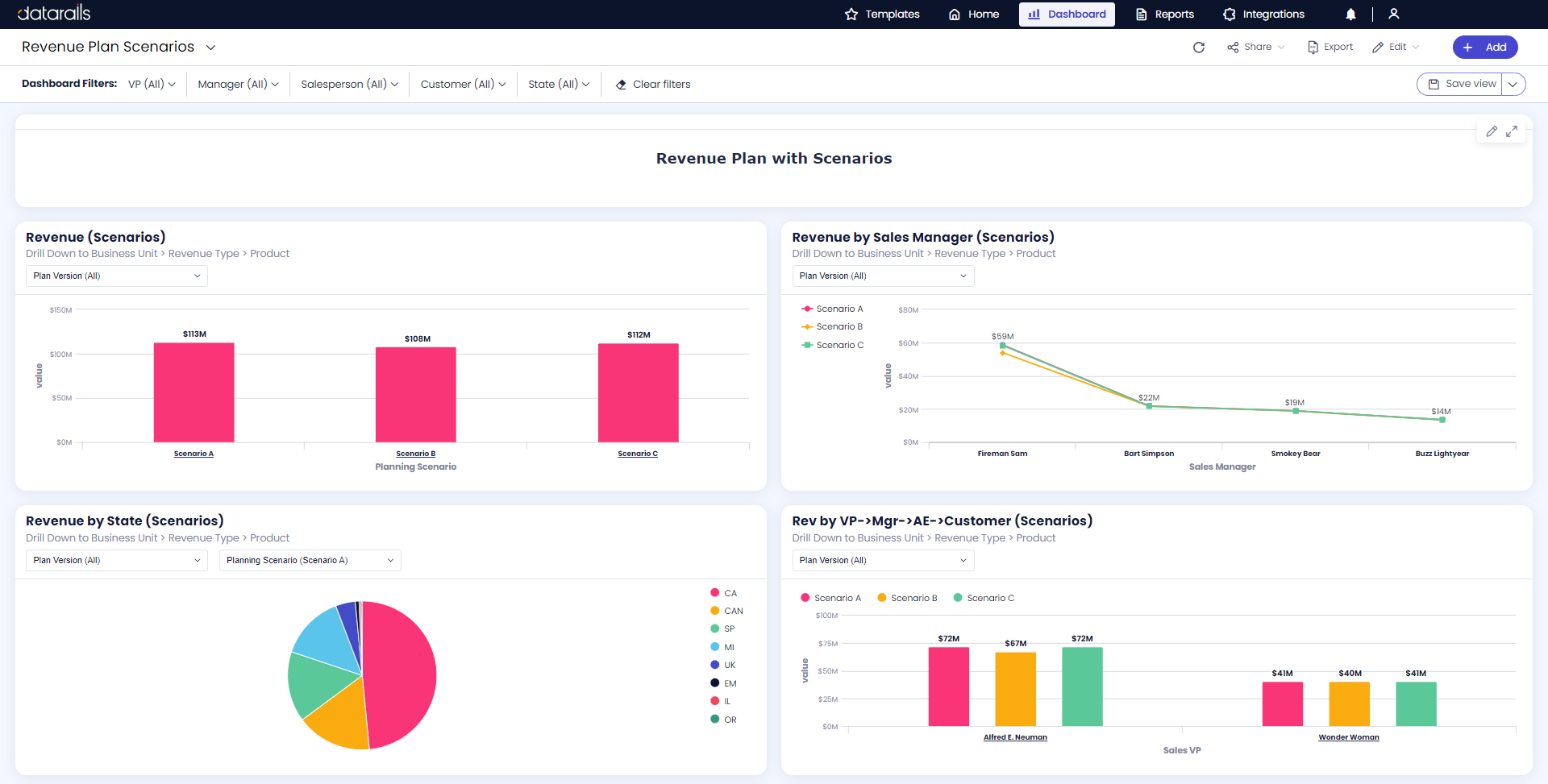
Task: Click the refresh dashboard icon
Action: [1199, 48]
